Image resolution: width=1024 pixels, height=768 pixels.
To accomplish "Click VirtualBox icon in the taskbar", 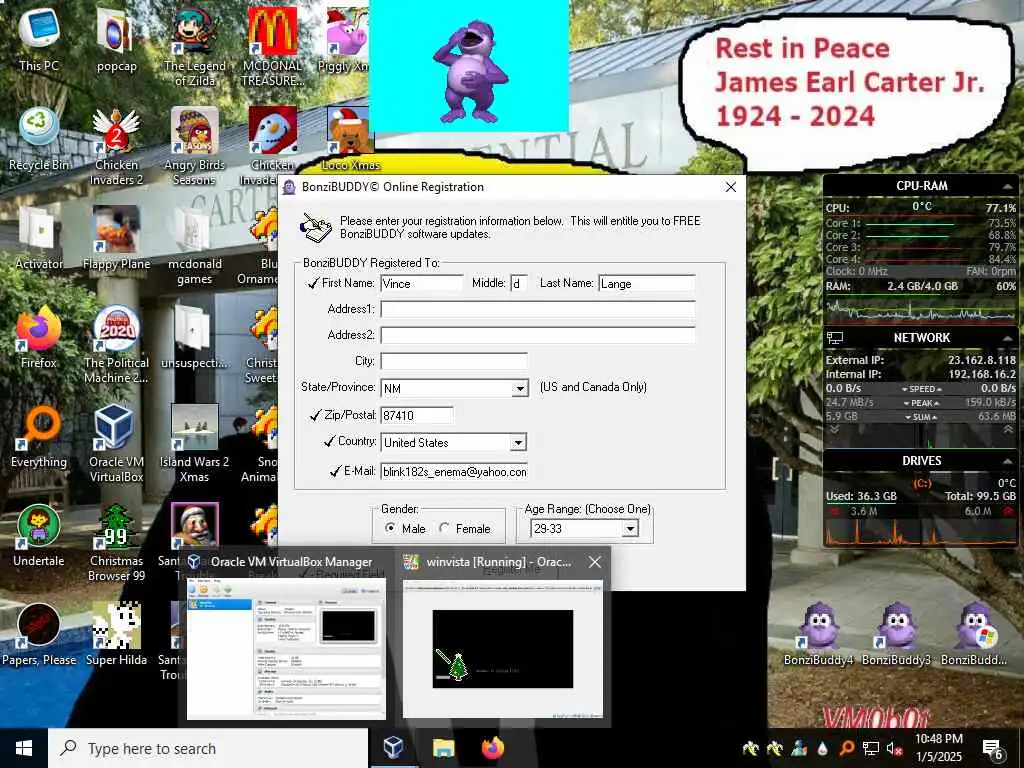I will [x=393, y=748].
